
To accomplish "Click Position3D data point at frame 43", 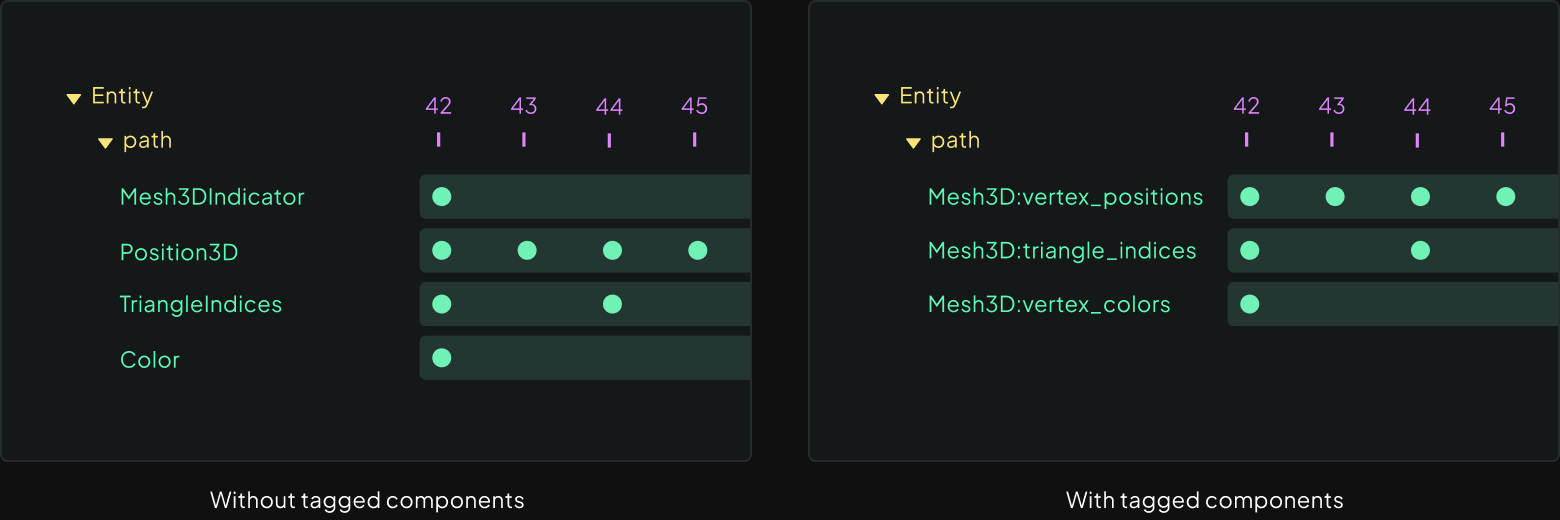I will click(x=527, y=251).
